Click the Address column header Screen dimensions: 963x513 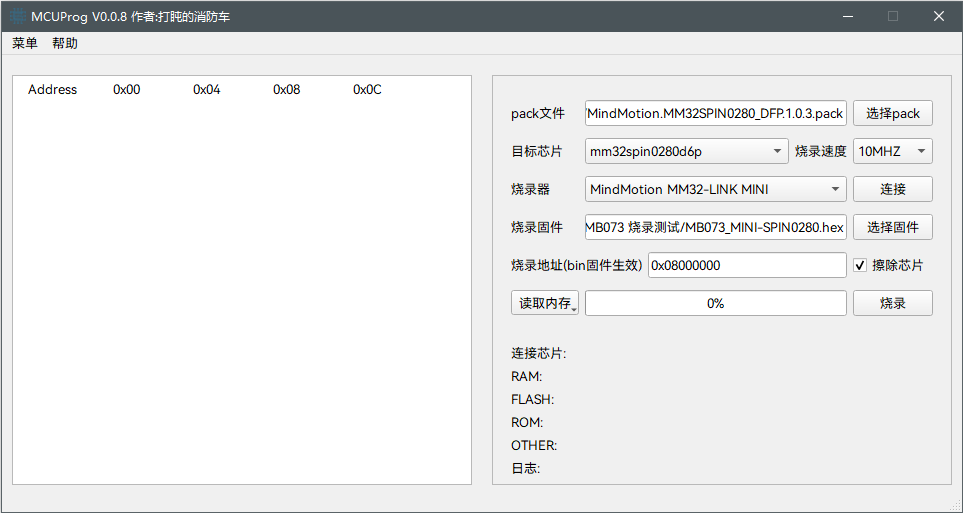[52, 90]
